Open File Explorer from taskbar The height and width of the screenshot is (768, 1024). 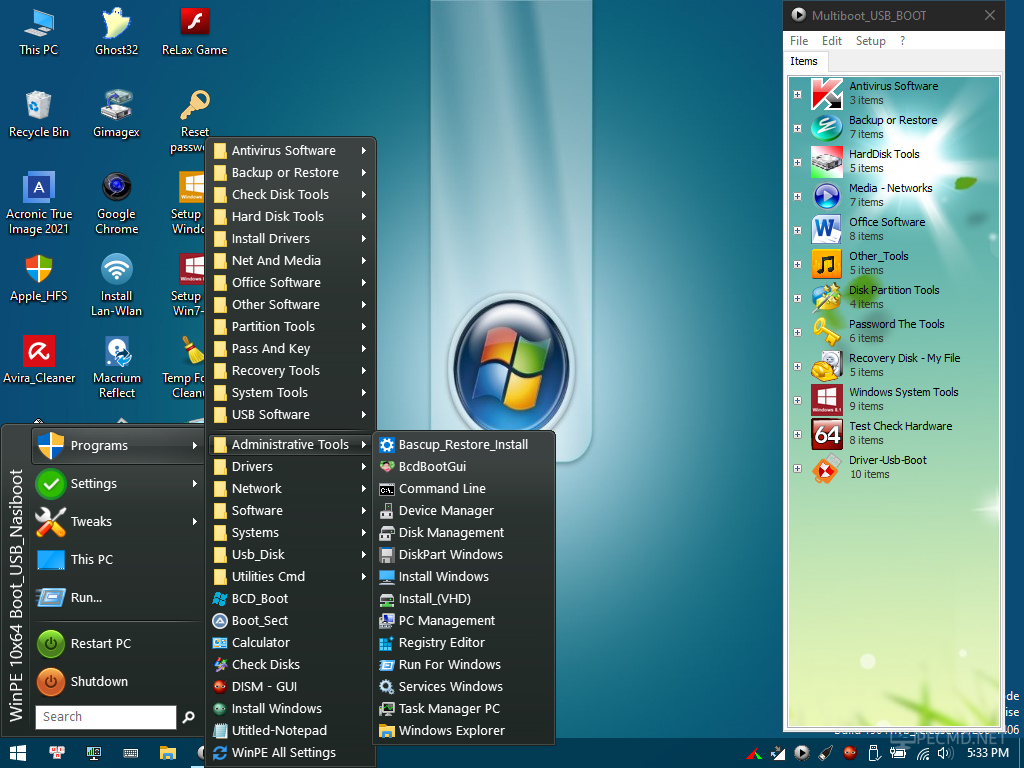click(x=168, y=753)
